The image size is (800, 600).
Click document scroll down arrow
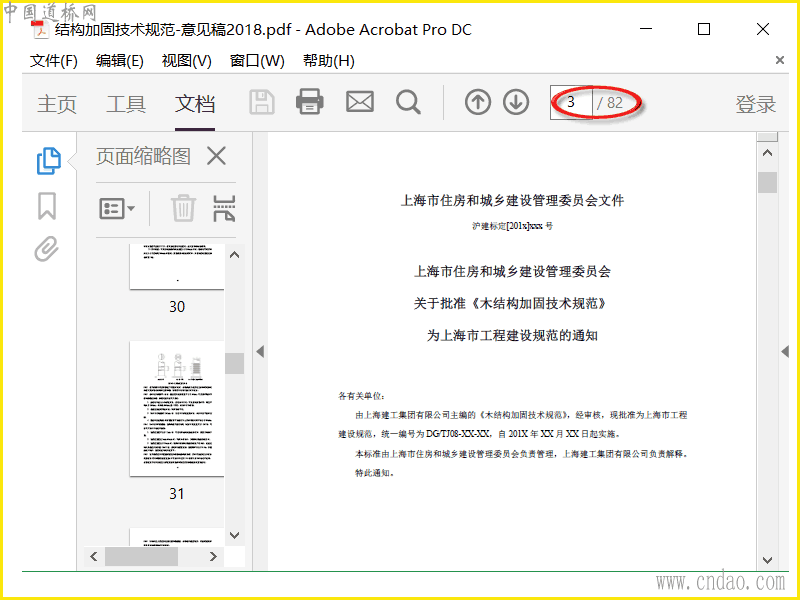point(767,560)
